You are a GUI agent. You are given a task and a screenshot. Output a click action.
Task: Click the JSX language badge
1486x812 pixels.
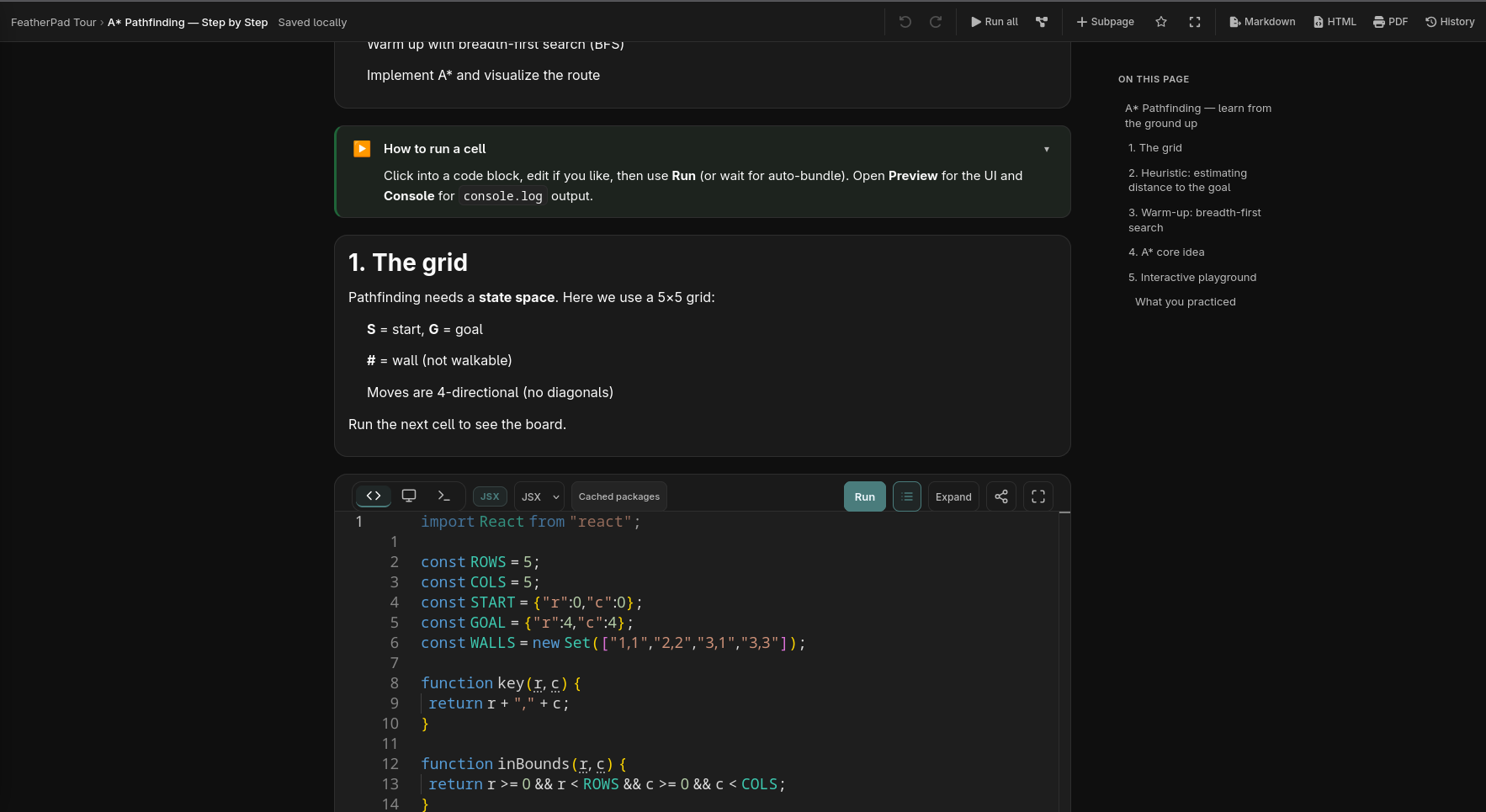(x=490, y=496)
